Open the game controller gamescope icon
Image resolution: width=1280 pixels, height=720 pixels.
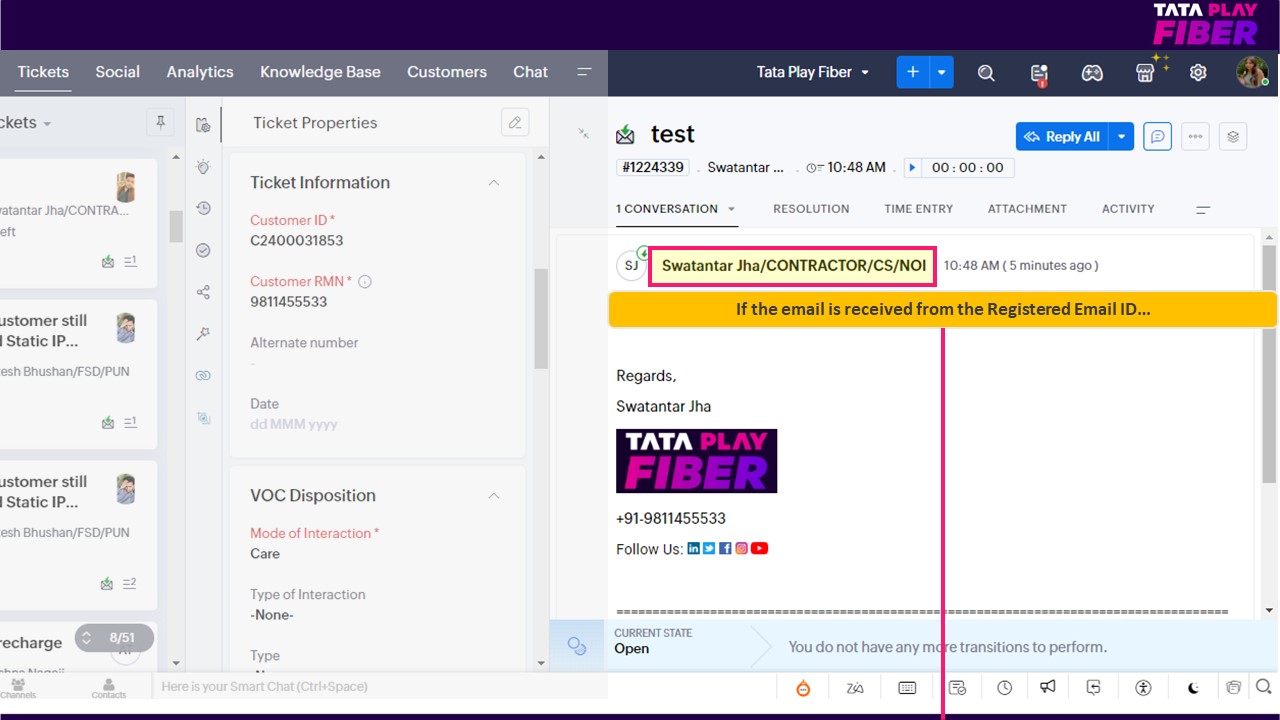pos(1092,73)
